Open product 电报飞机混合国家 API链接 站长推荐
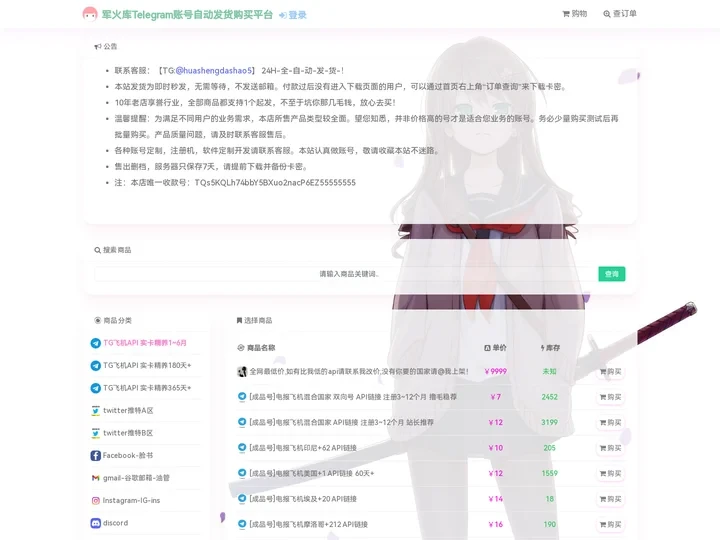720x540 pixels. tap(342, 422)
